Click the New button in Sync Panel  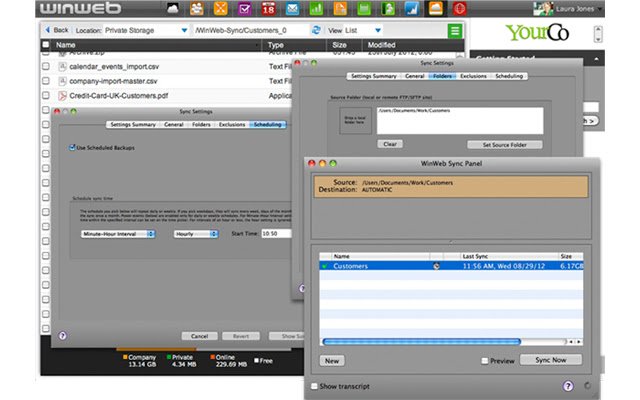coord(332,361)
